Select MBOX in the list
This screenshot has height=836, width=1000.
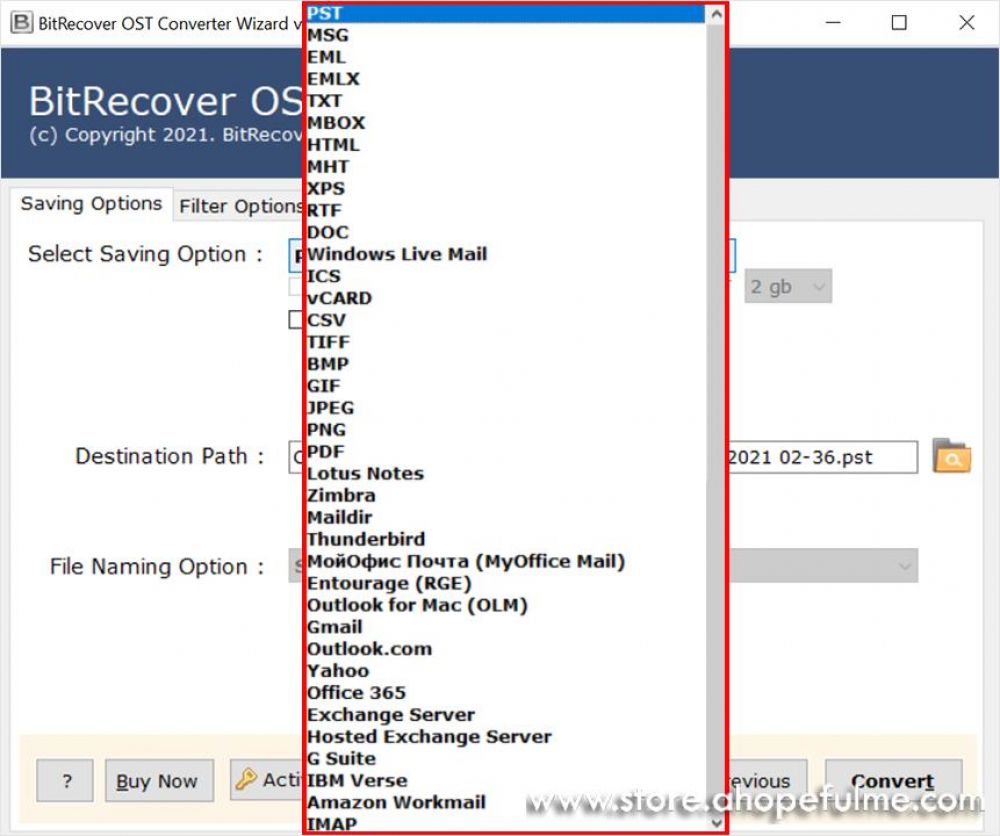click(x=506, y=123)
